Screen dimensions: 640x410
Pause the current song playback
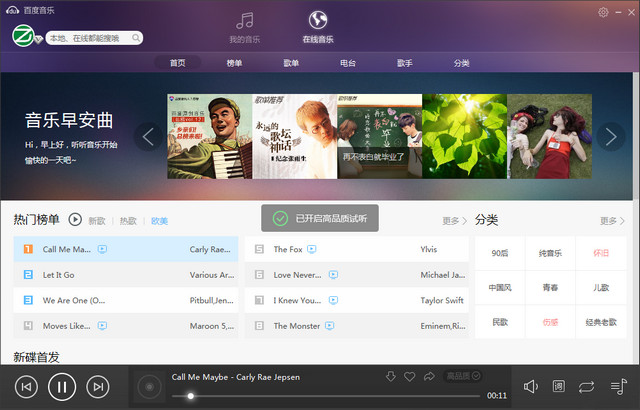pyautogui.click(x=61, y=386)
